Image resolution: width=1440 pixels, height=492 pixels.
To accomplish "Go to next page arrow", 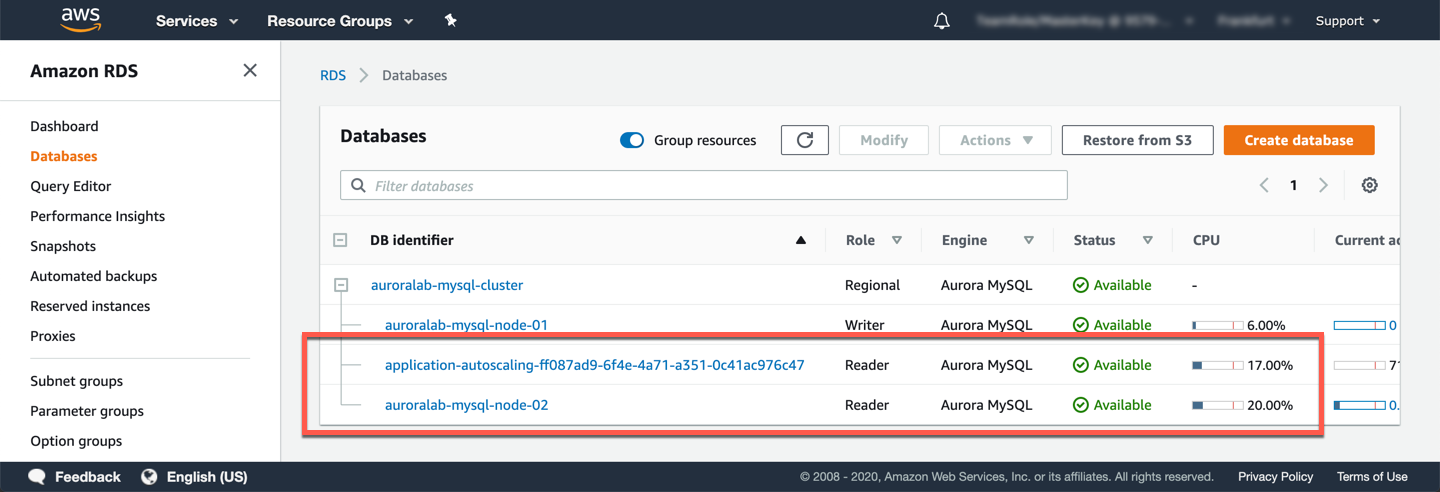I will (1323, 185).
